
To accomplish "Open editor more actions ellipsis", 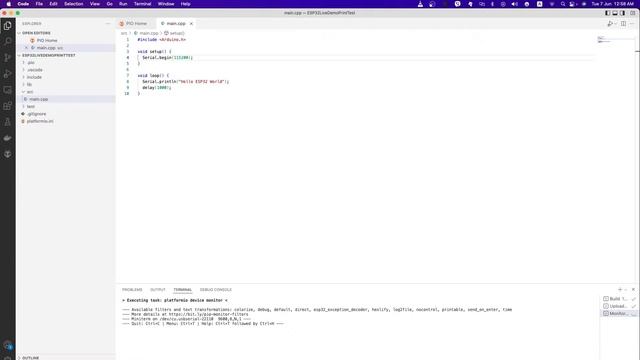I will pos(632,24).
